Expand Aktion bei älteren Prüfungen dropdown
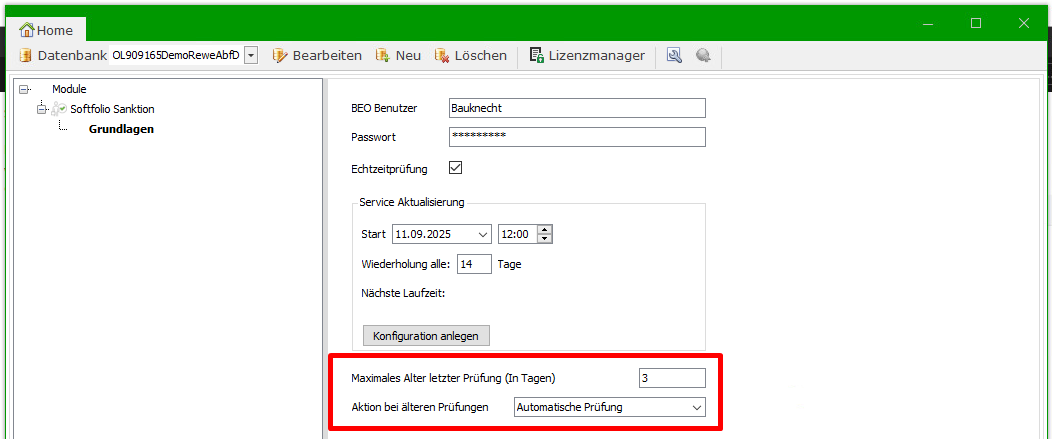The height and width of the screenshot is (439, 1052). (696, 407)
